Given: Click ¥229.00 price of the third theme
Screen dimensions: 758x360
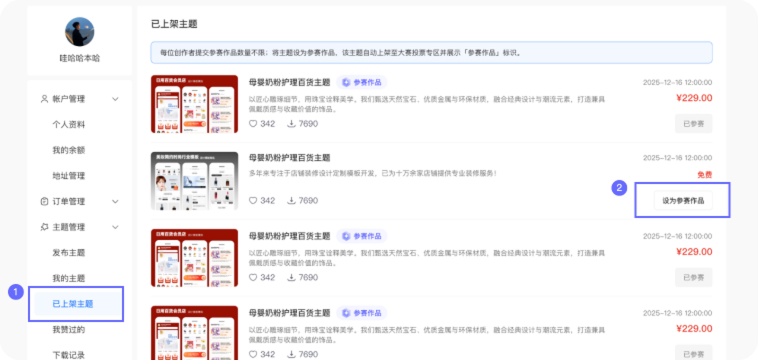Looking at the screenshot, I should (694, 252).
